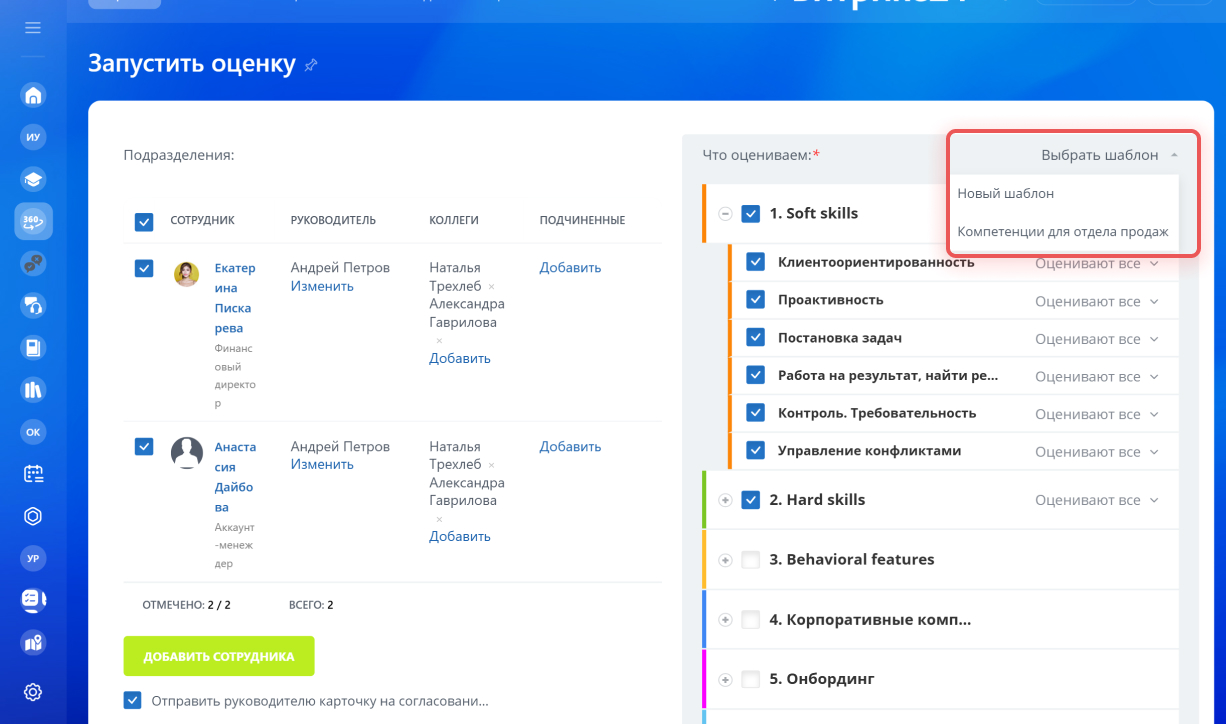The height and width of the screenshot is (724, 1226).
Task: Choose Компетенции для отдела продаж template
Action: [1063, 231]
